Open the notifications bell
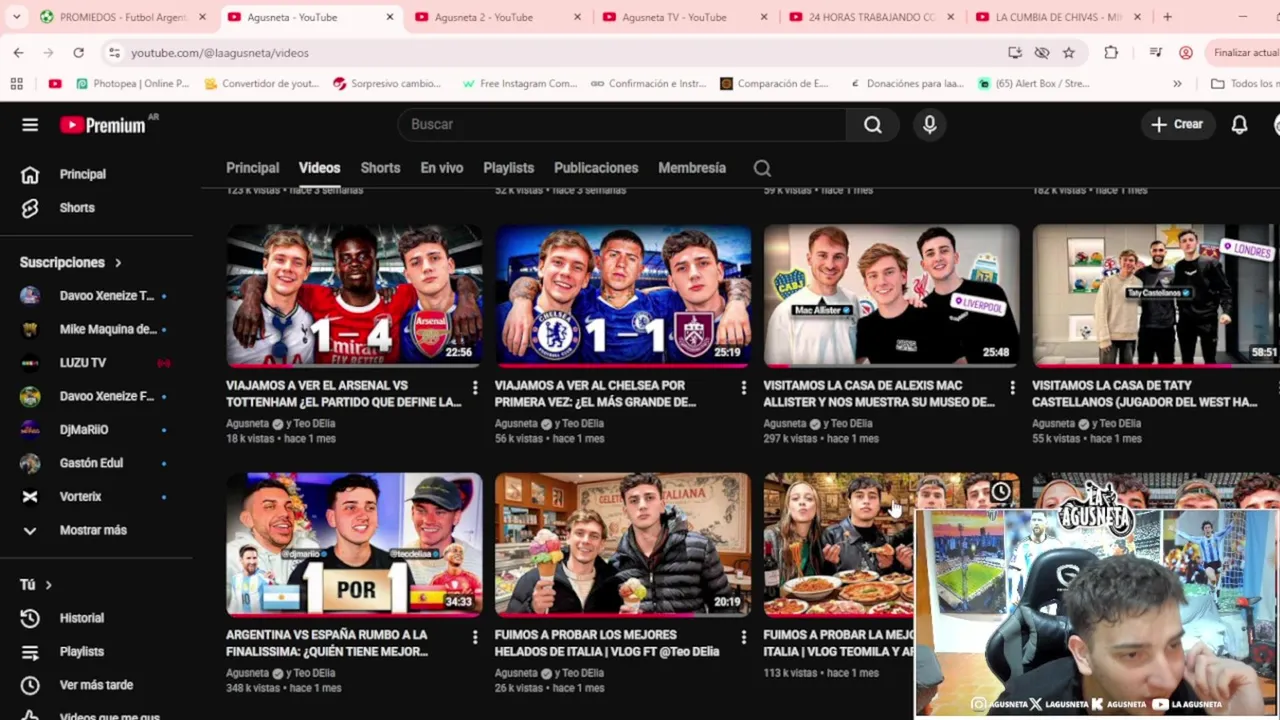Image resolution: width=1280 pixels, height=720 pixels. [x=1239, y=125]
